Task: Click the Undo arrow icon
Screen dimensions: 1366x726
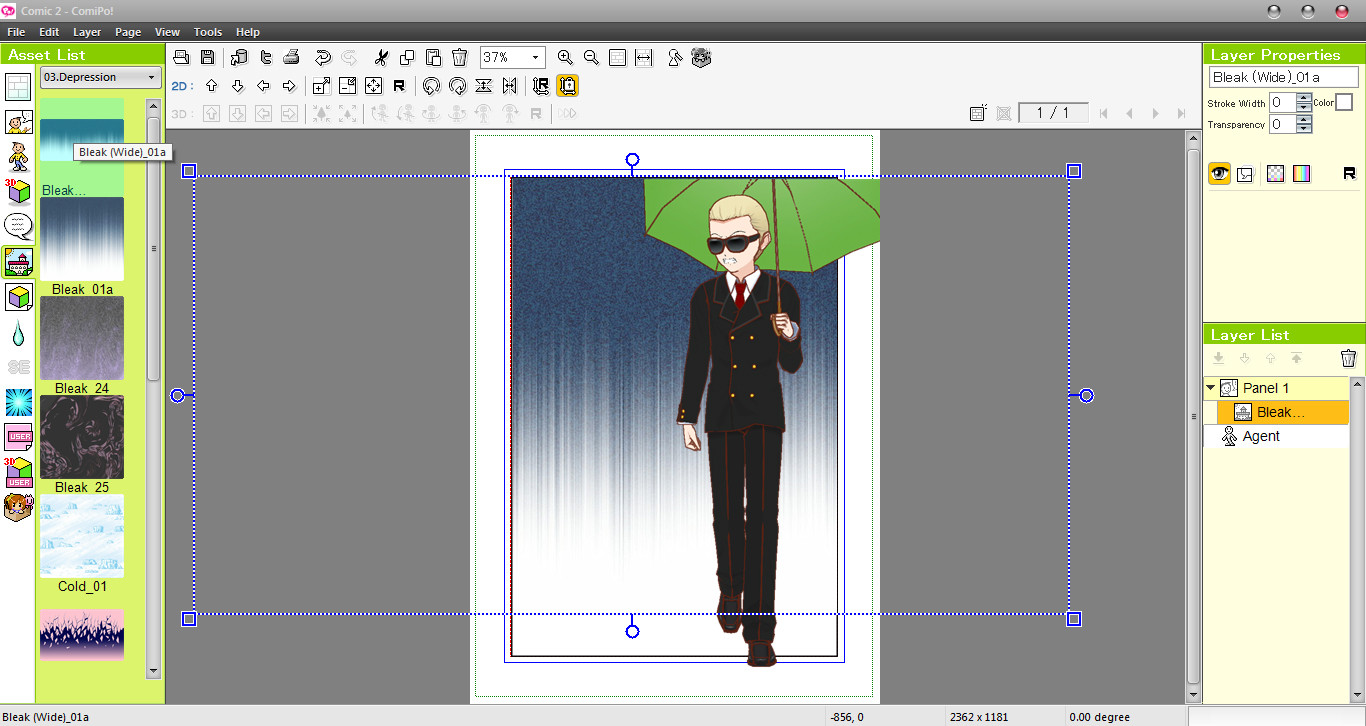Action: tap(324, 57)
